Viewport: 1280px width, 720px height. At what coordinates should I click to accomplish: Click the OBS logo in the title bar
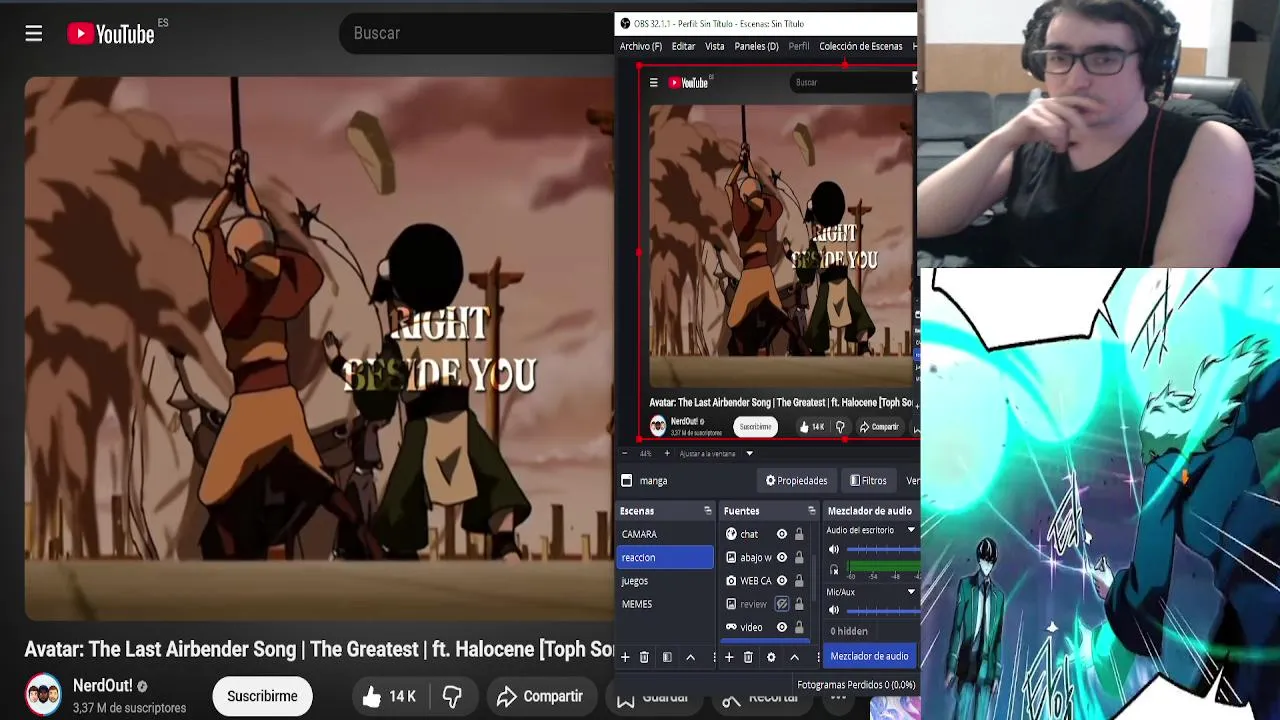625,24
